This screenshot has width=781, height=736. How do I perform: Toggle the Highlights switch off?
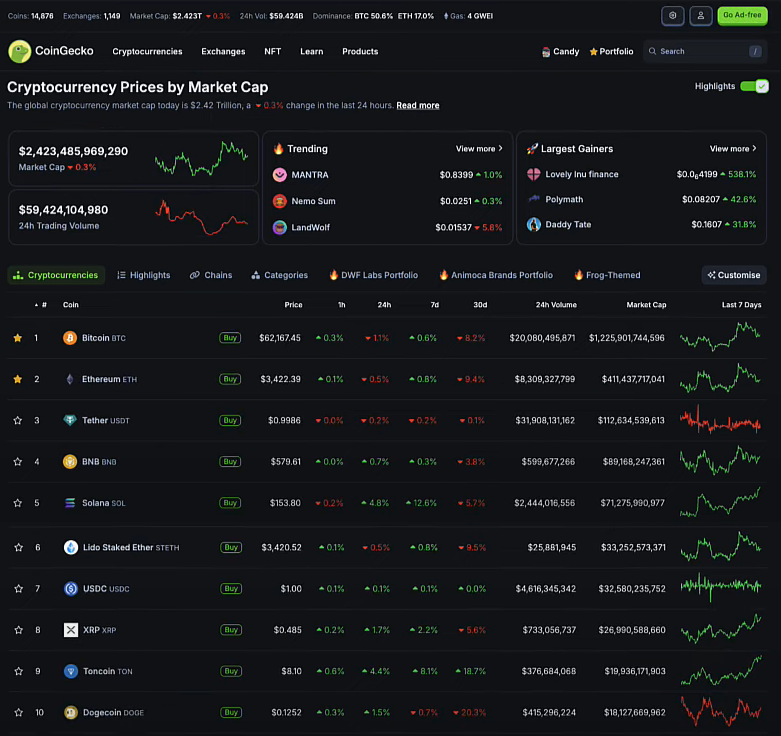point(754,87)
